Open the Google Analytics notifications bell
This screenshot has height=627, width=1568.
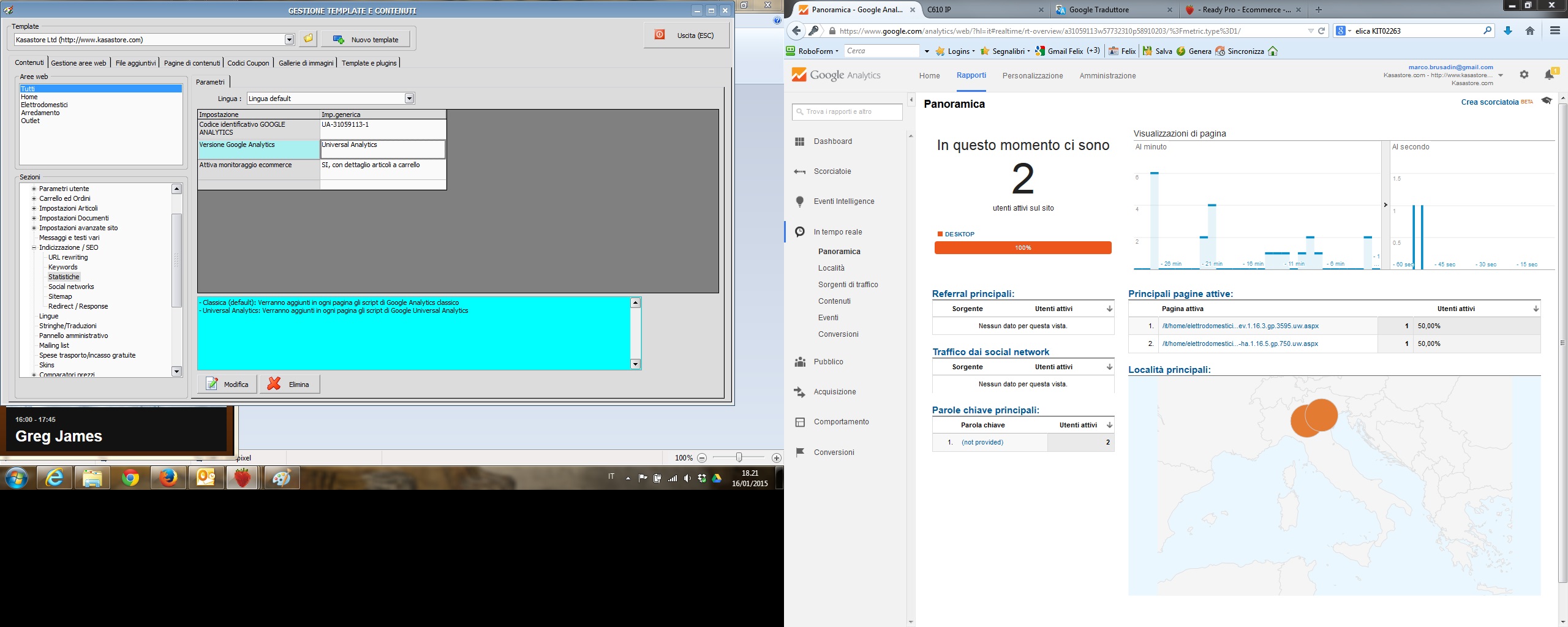click(x=1549, y=75)
